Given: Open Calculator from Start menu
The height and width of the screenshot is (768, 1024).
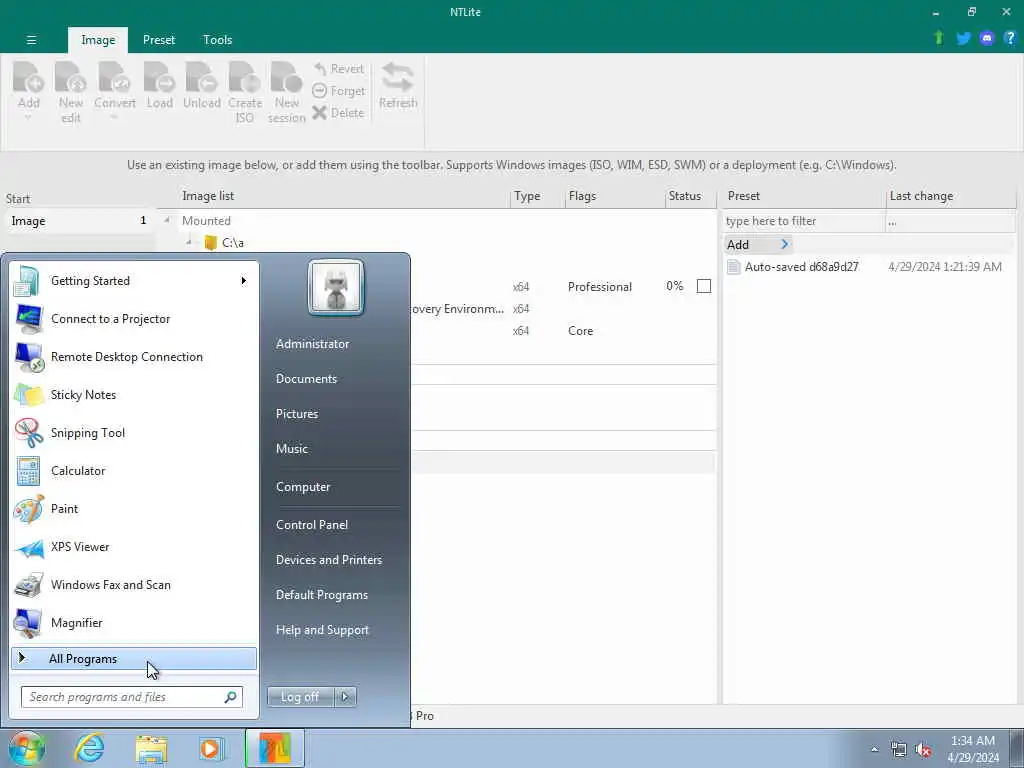Looking at the screenshot, I should point(134,471).
